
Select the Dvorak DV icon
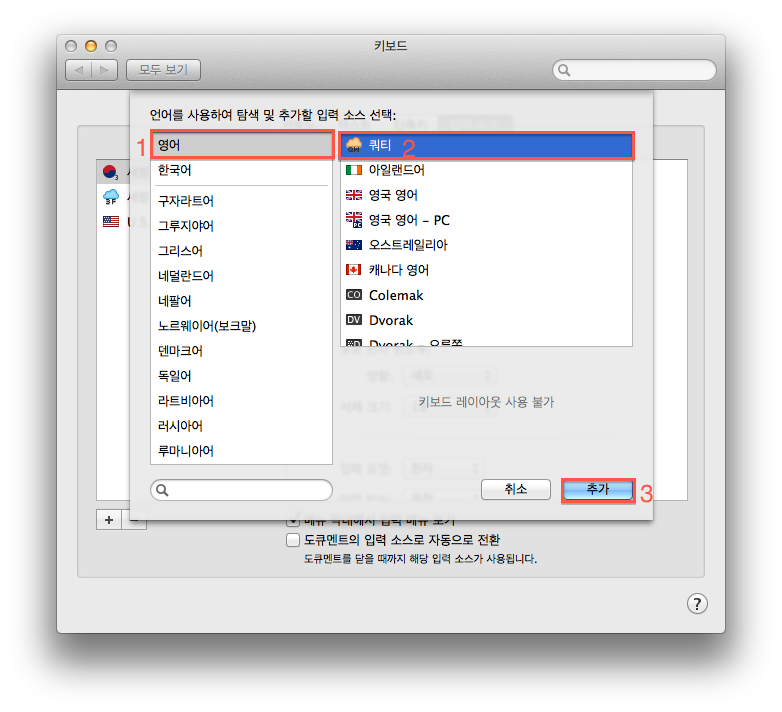(354, 320)
